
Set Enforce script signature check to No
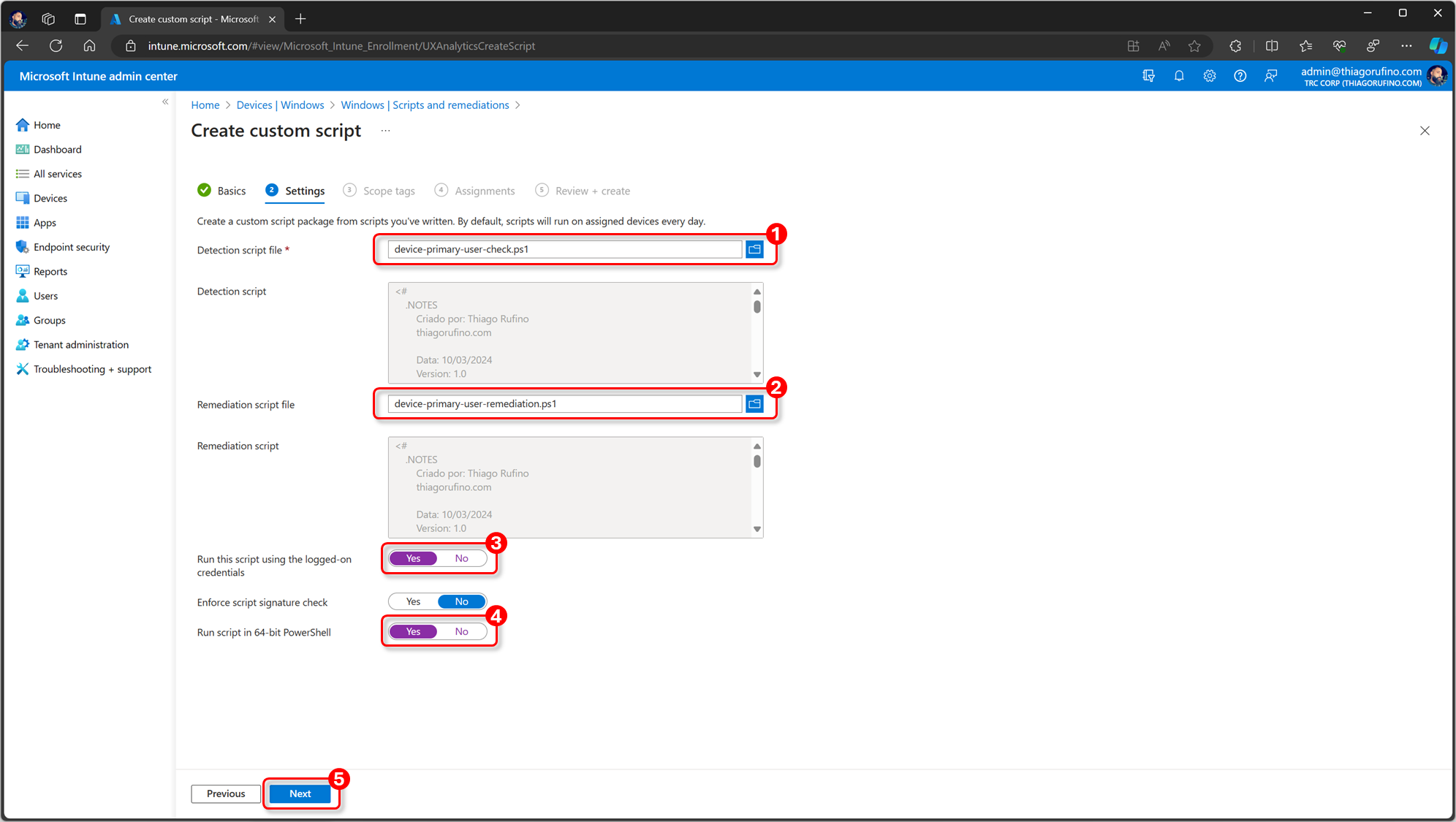[461, 601]
